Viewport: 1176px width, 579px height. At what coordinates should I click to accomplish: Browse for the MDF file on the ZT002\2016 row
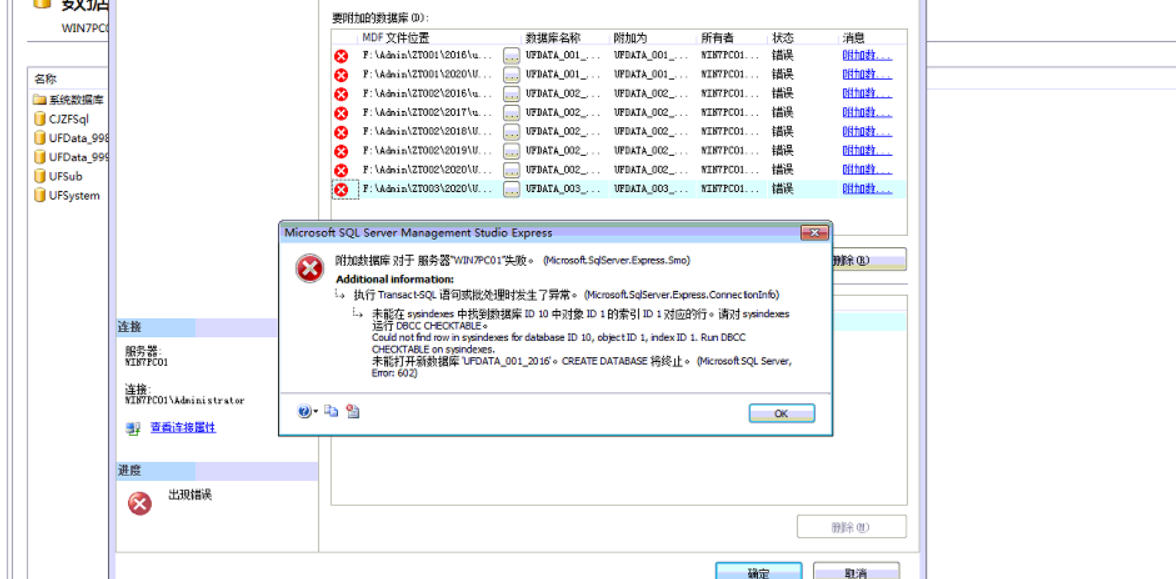512,94
